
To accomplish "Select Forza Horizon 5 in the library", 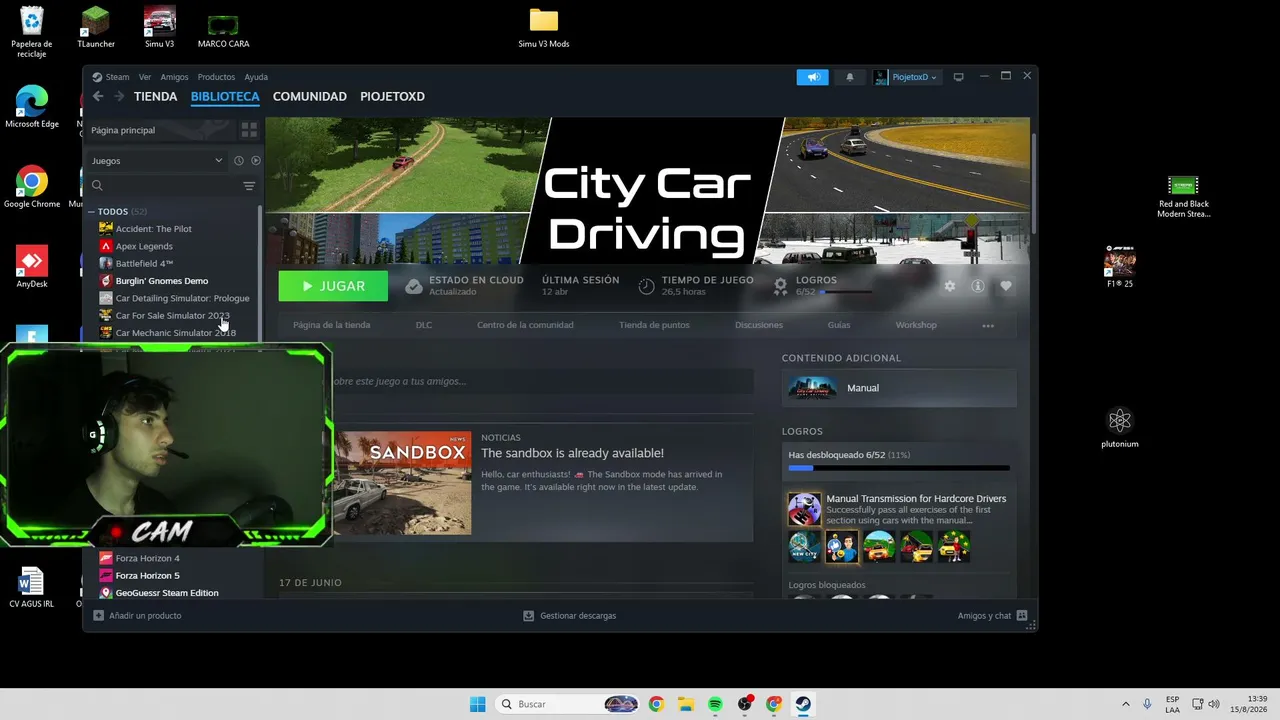I will click(147, 576).
